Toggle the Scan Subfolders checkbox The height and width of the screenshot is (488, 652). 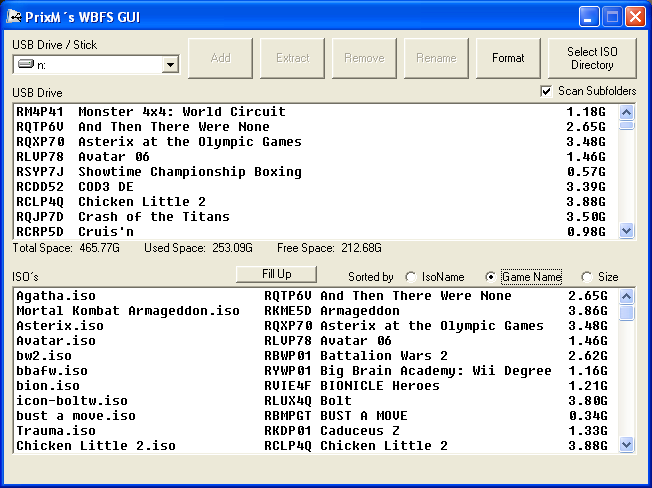[546, 91]
